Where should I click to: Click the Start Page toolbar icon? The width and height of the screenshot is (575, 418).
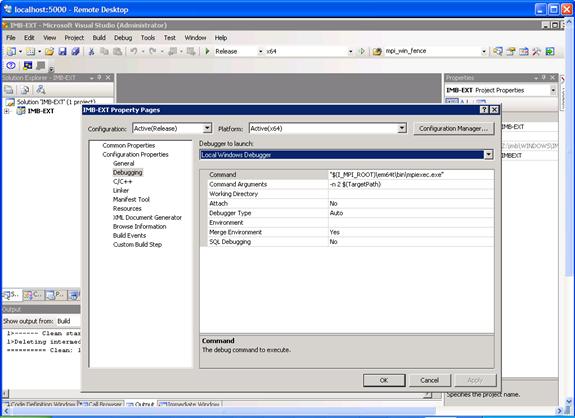550,52
